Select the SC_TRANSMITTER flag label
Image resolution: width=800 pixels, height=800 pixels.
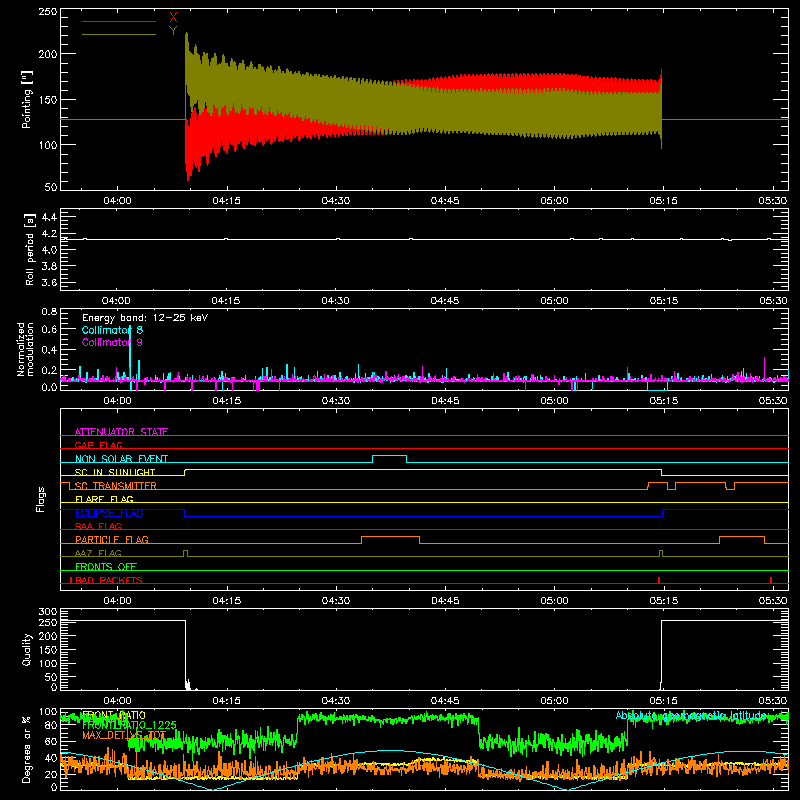point(116,486)
